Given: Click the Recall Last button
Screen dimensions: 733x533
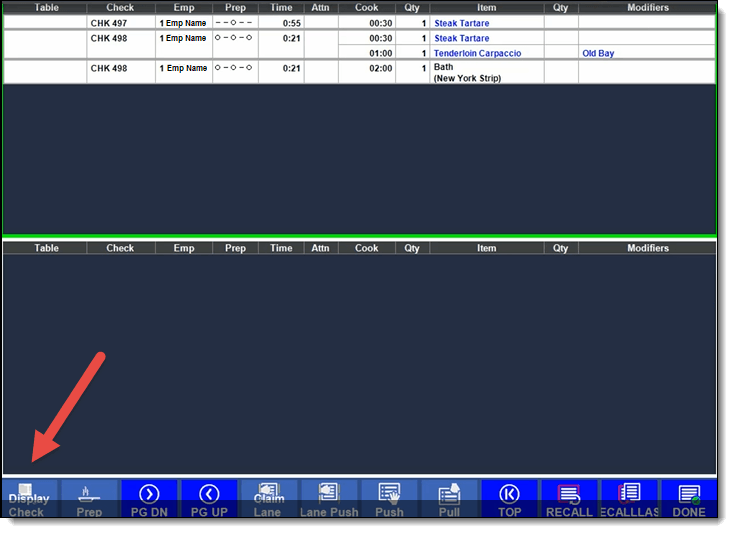Looking at the screenshot, I should tap(629, 499).
